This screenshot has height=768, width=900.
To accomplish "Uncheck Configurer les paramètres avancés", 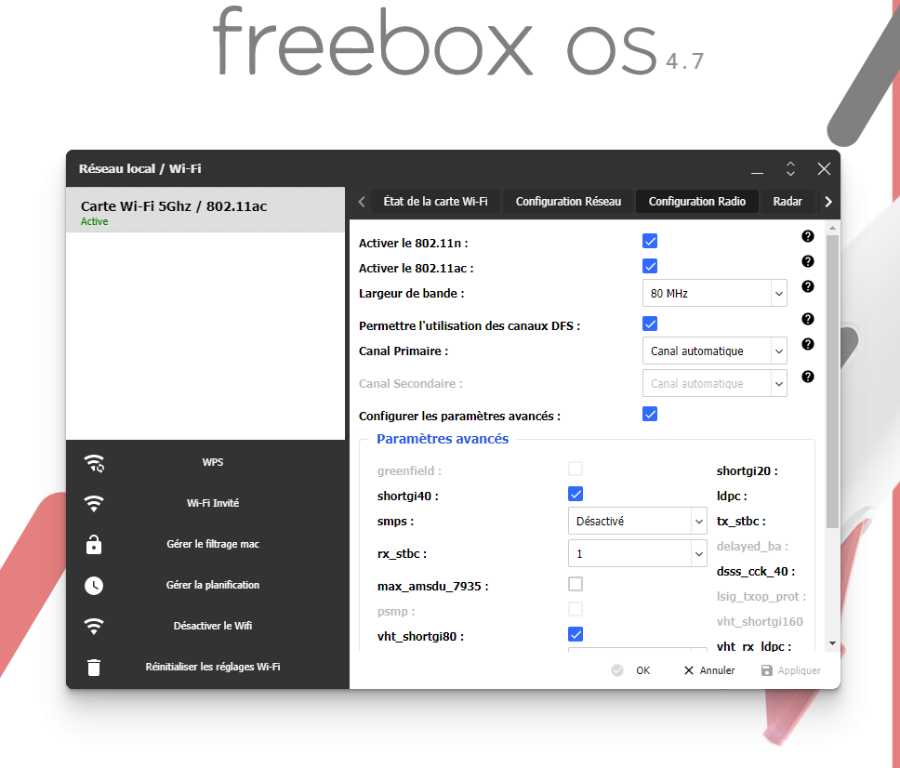I will tap(650, 414).
